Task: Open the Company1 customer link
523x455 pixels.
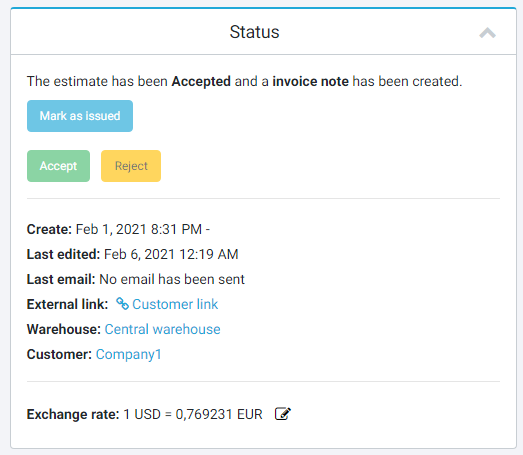Action: click(x=128, y=354)
